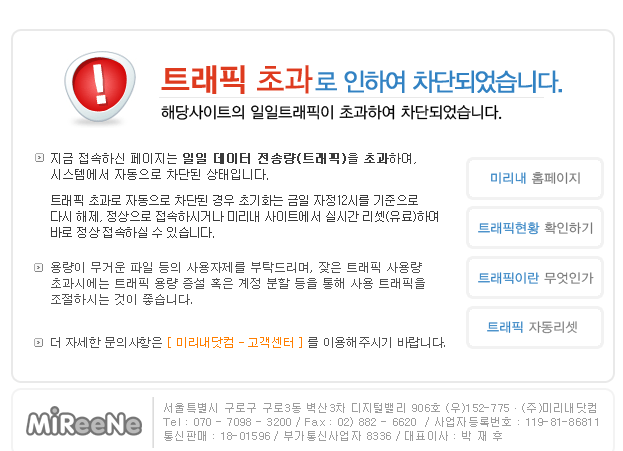Click bullet icon beside 용량이 무거운 파일

point(39,267)
